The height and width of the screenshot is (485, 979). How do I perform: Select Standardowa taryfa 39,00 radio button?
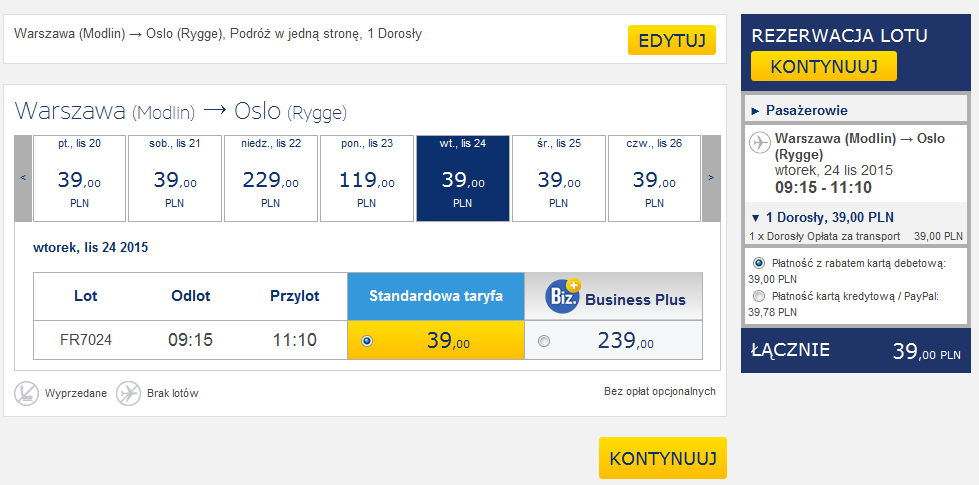click(x=367, y=341)
